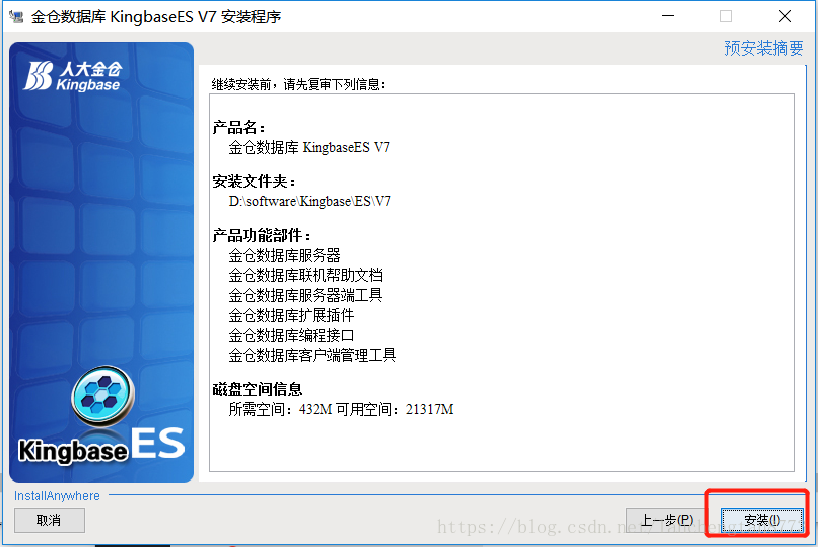Click the installer icon in the title bar

click(16, 16)
